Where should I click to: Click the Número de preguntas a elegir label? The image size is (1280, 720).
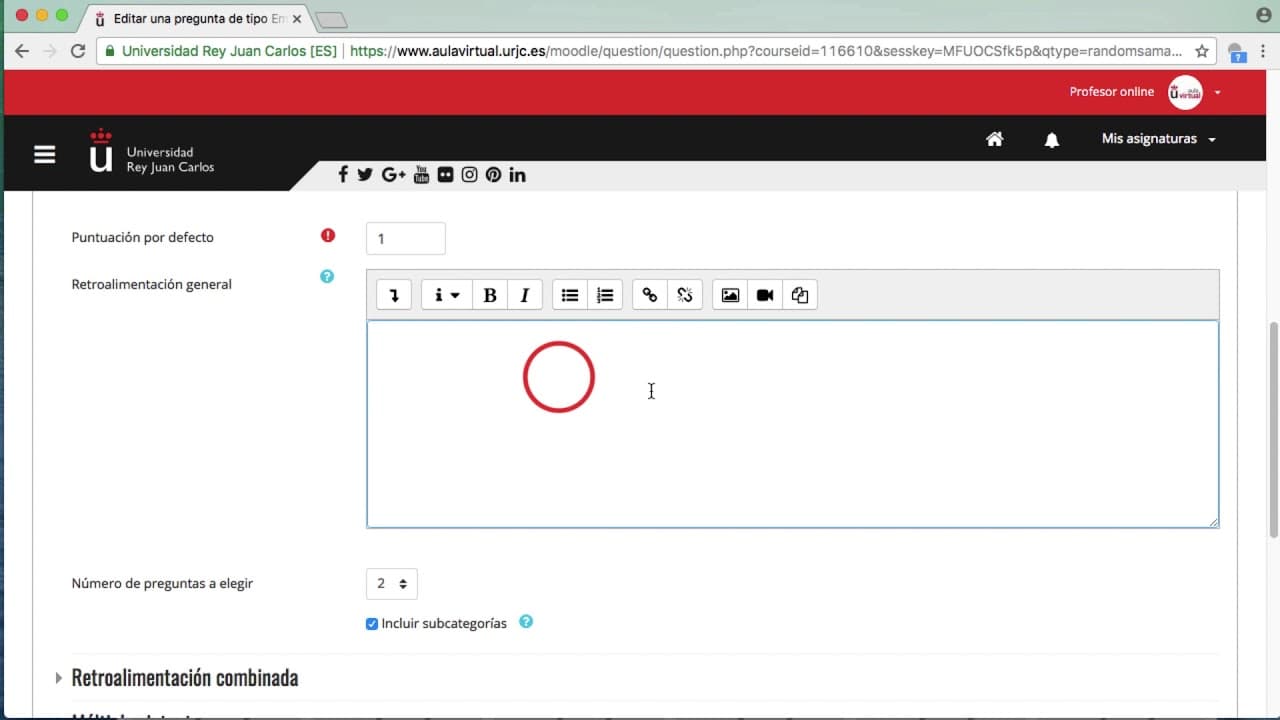pos(162,583)
